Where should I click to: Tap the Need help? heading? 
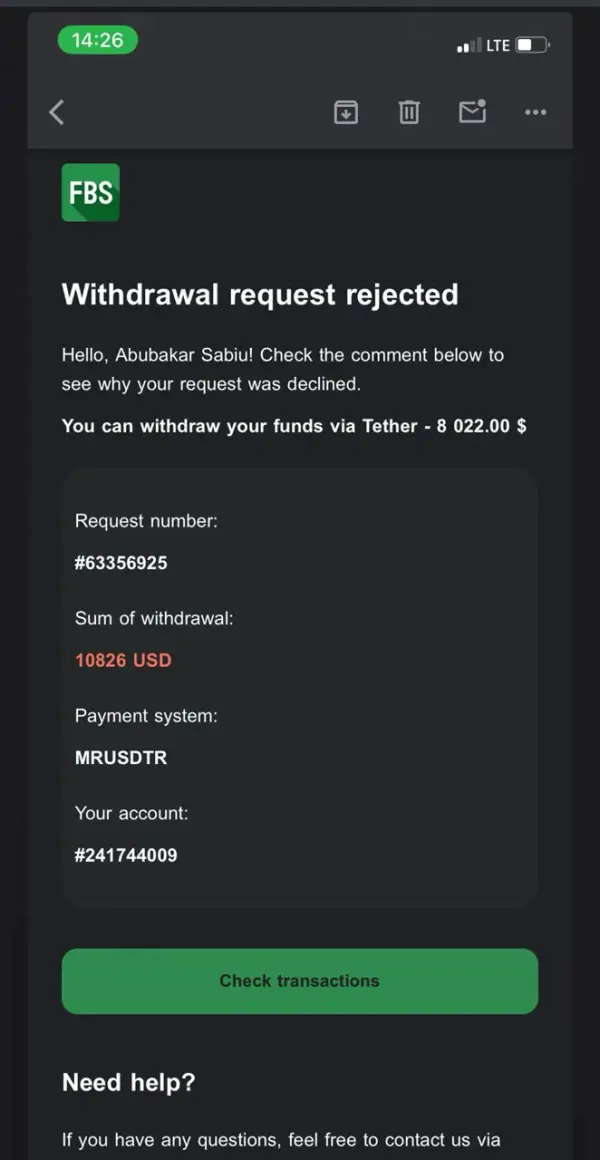(x=129, y=1082)
